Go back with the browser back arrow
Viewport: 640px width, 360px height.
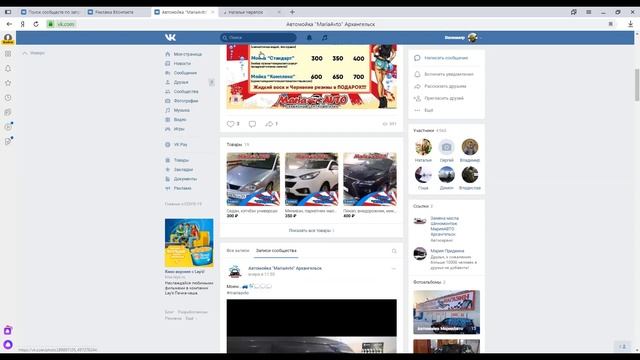[x=9, y=24]
